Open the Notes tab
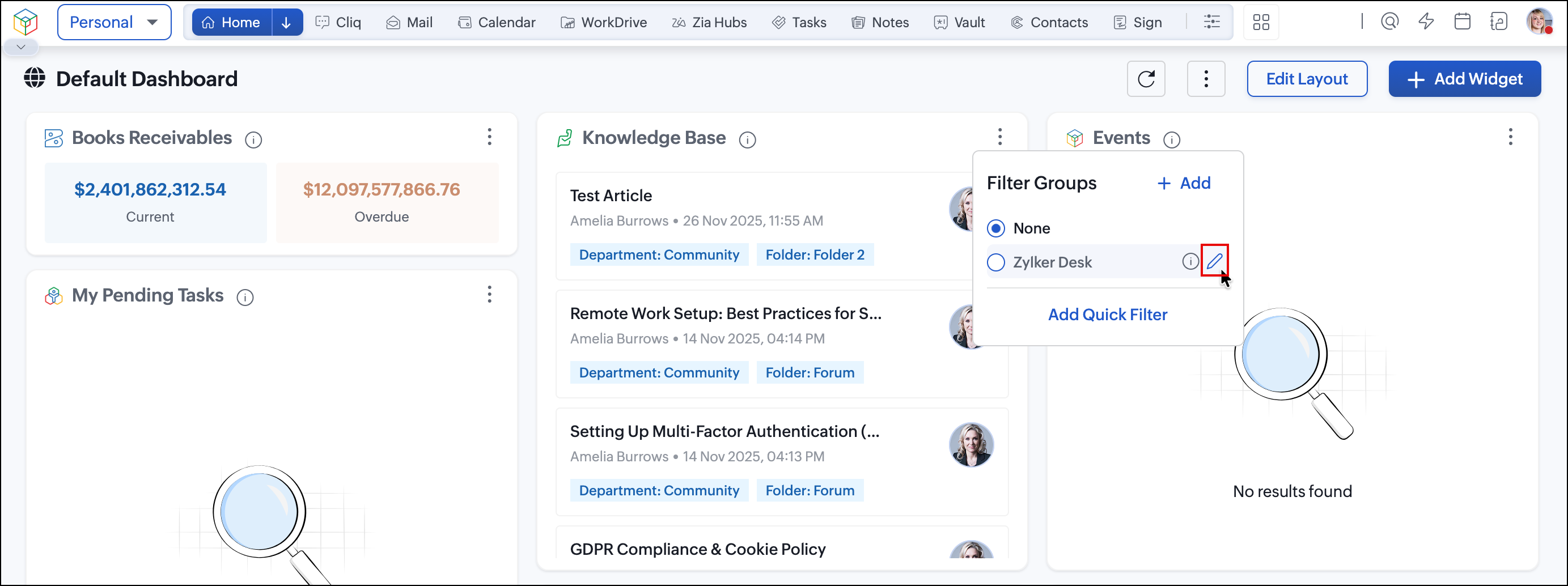Image resolution: width=1568 pixels, height=586 pixels. tap(880, 23)
